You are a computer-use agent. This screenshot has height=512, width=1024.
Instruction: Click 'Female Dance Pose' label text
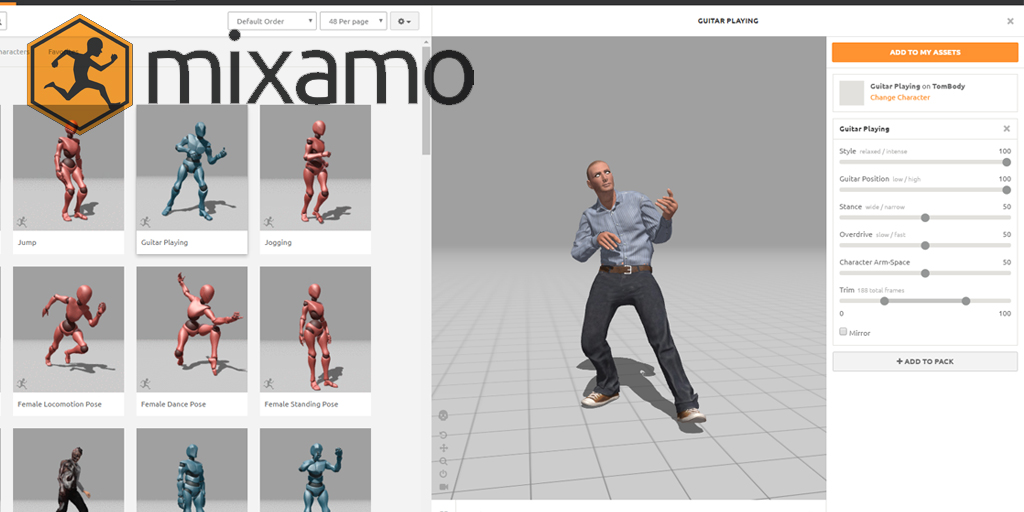[x=173, y=404]
